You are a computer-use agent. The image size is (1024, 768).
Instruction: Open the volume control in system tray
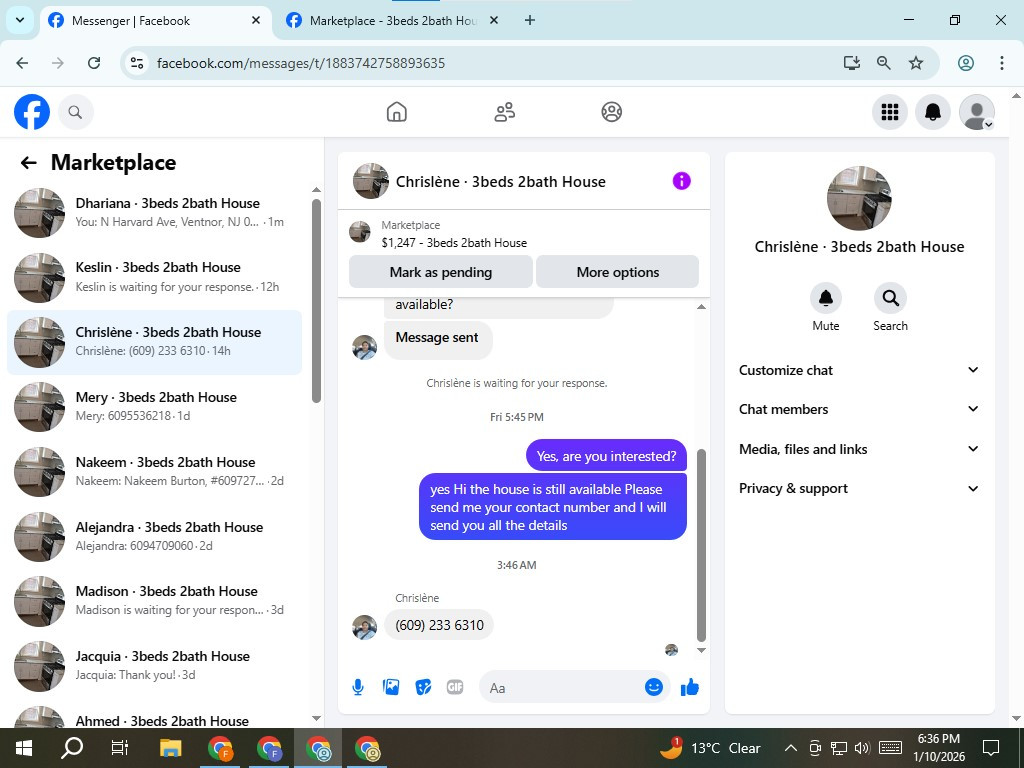point(862,748)
